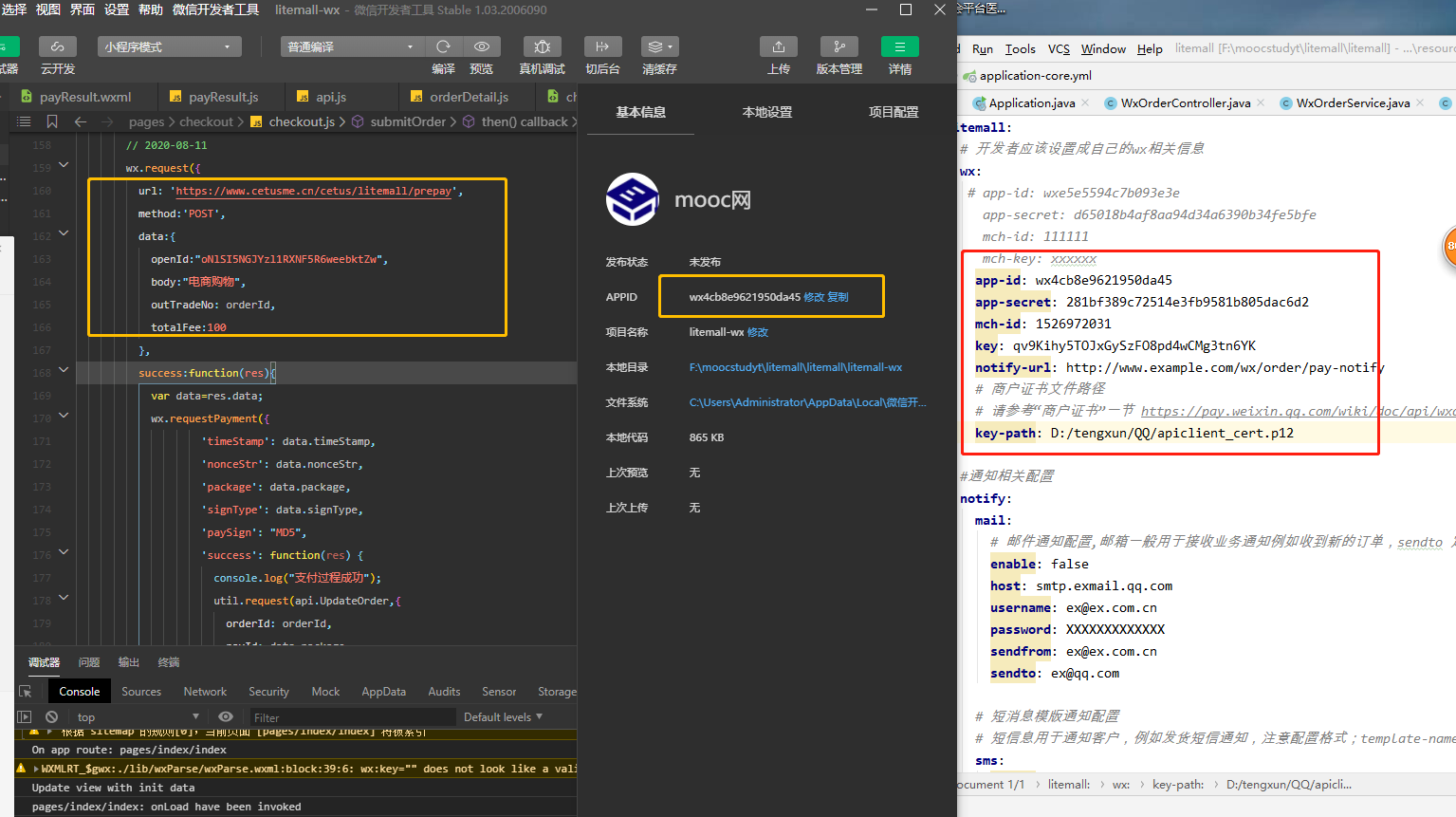Click the outline list icon in breadcrumb bar
This screenshot has width=1456, height=817.
pos(24,121)
